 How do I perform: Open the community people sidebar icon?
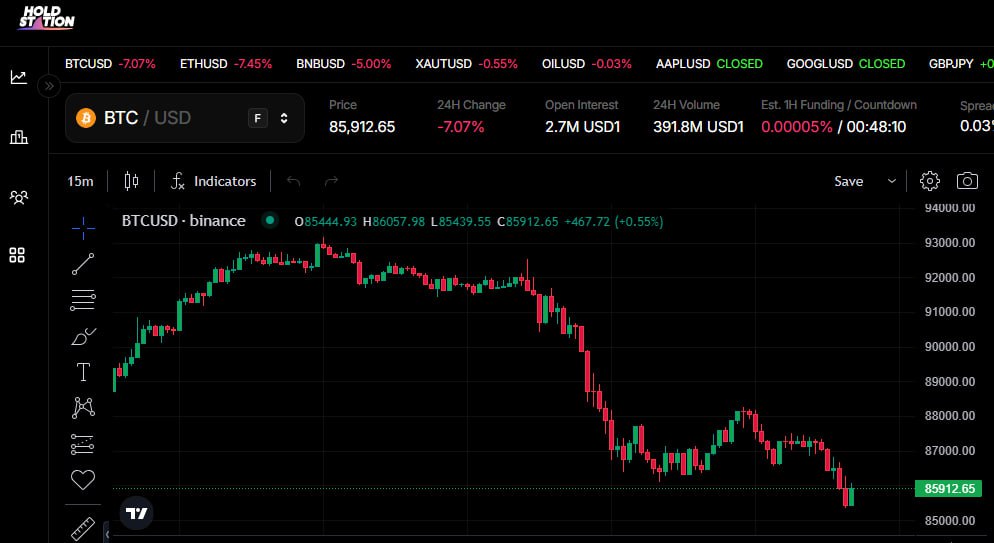(18, 197)
